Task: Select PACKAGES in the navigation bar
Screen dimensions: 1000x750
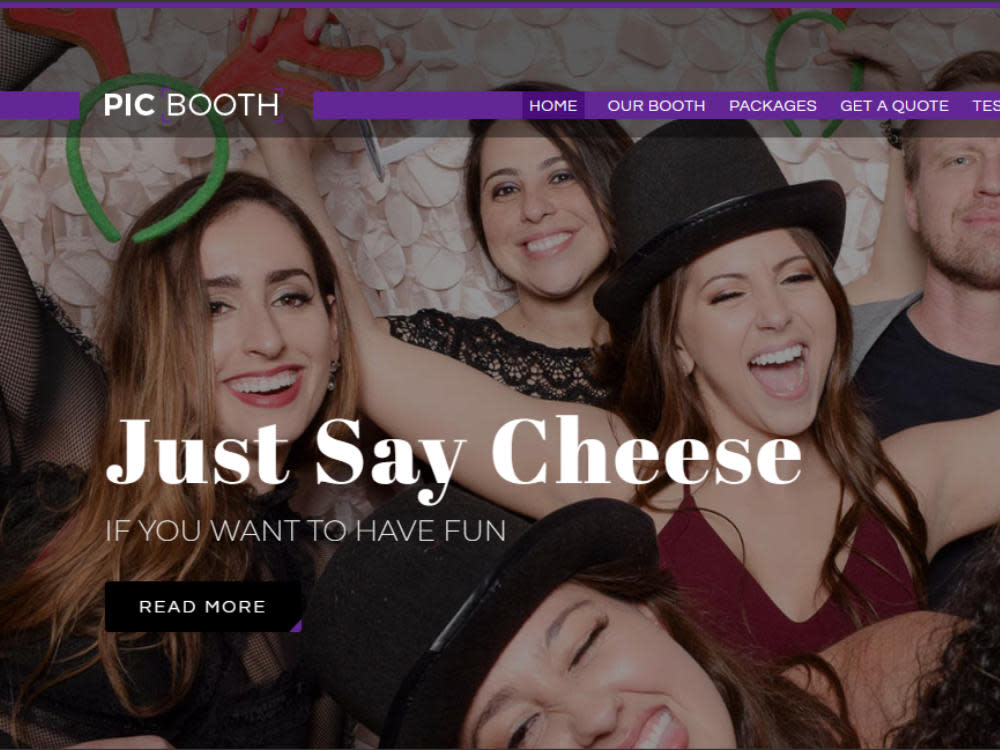Action: [x=772, y=106]
